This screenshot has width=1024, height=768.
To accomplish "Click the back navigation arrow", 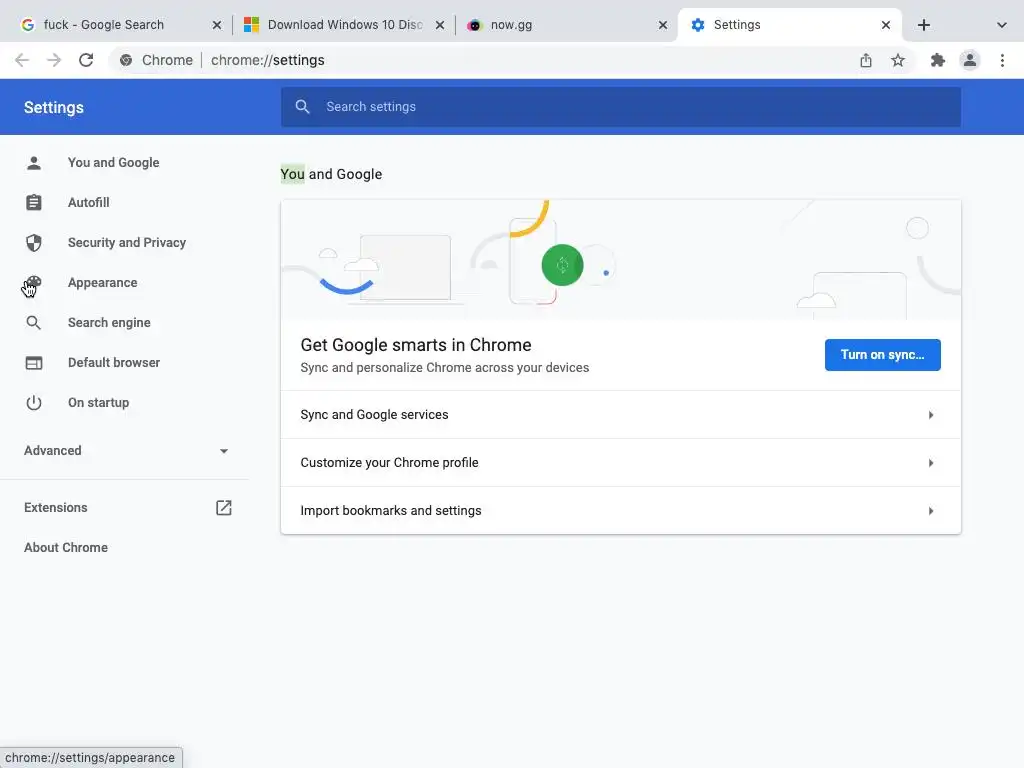I will pyautogui.click(x=22, y=60).
